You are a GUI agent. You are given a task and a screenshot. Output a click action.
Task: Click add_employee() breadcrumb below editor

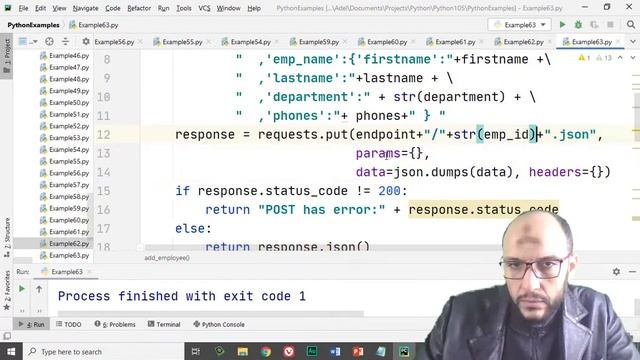tap(167, 258)
